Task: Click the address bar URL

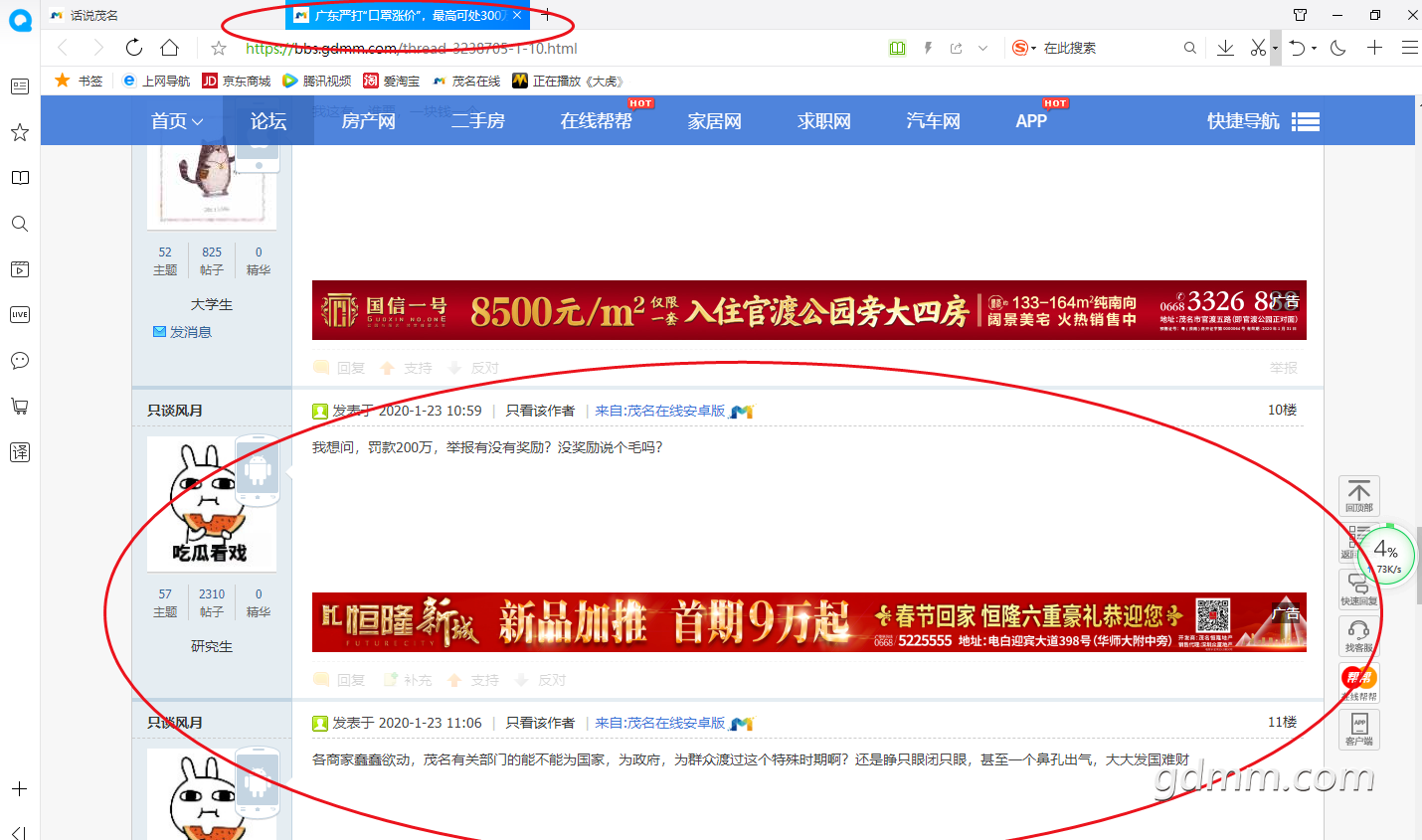Action: (x=411, y=48)
